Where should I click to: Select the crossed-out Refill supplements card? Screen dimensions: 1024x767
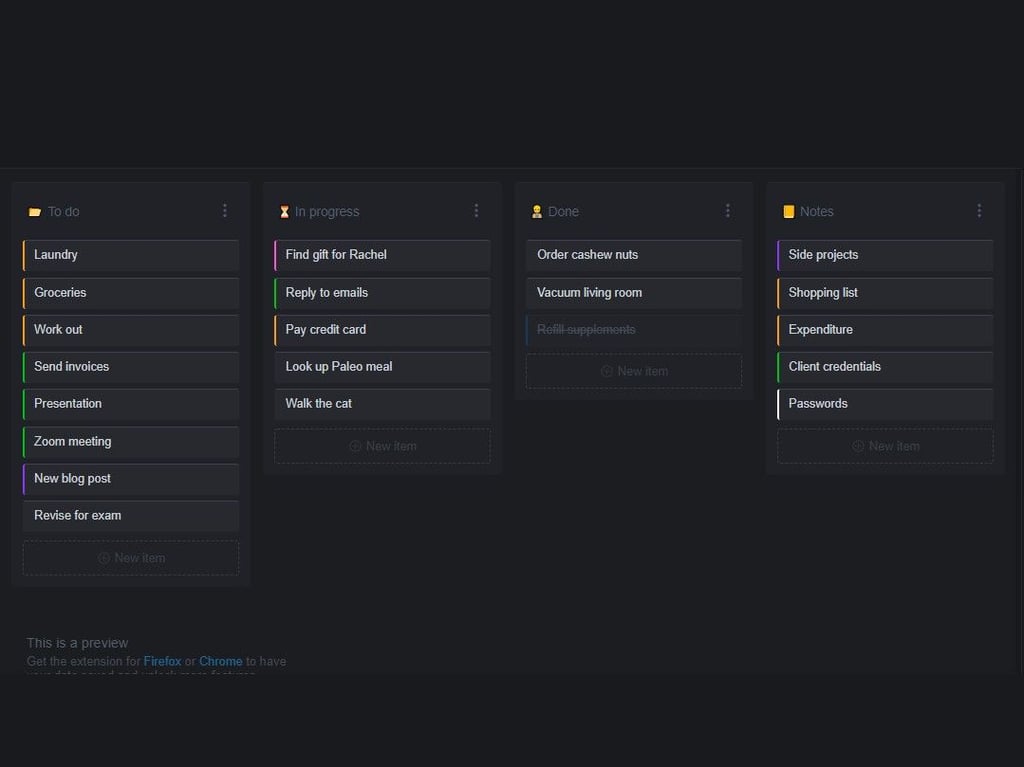[x=634, y=330]
